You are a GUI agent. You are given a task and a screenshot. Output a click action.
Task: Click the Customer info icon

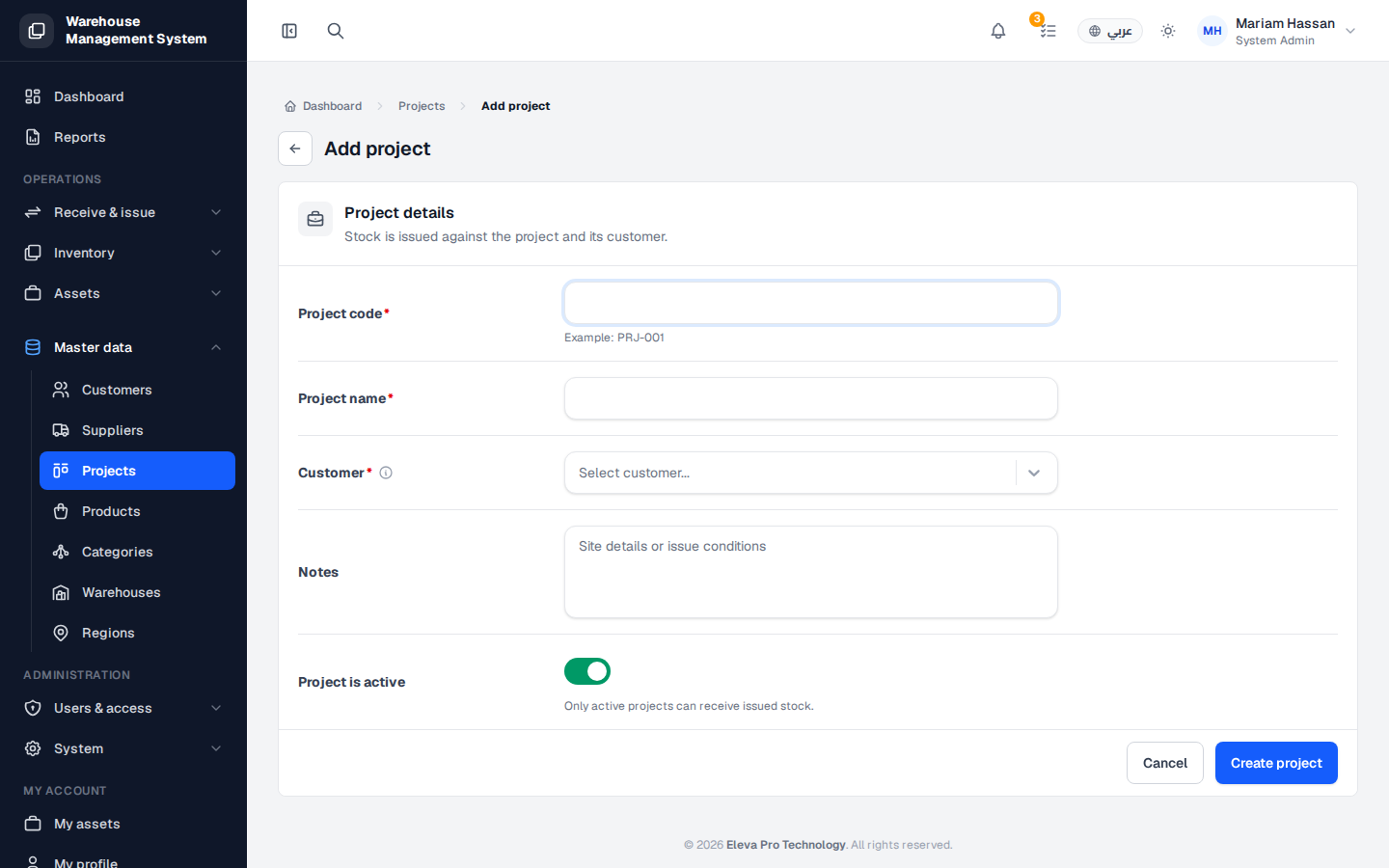pos(386,473)
